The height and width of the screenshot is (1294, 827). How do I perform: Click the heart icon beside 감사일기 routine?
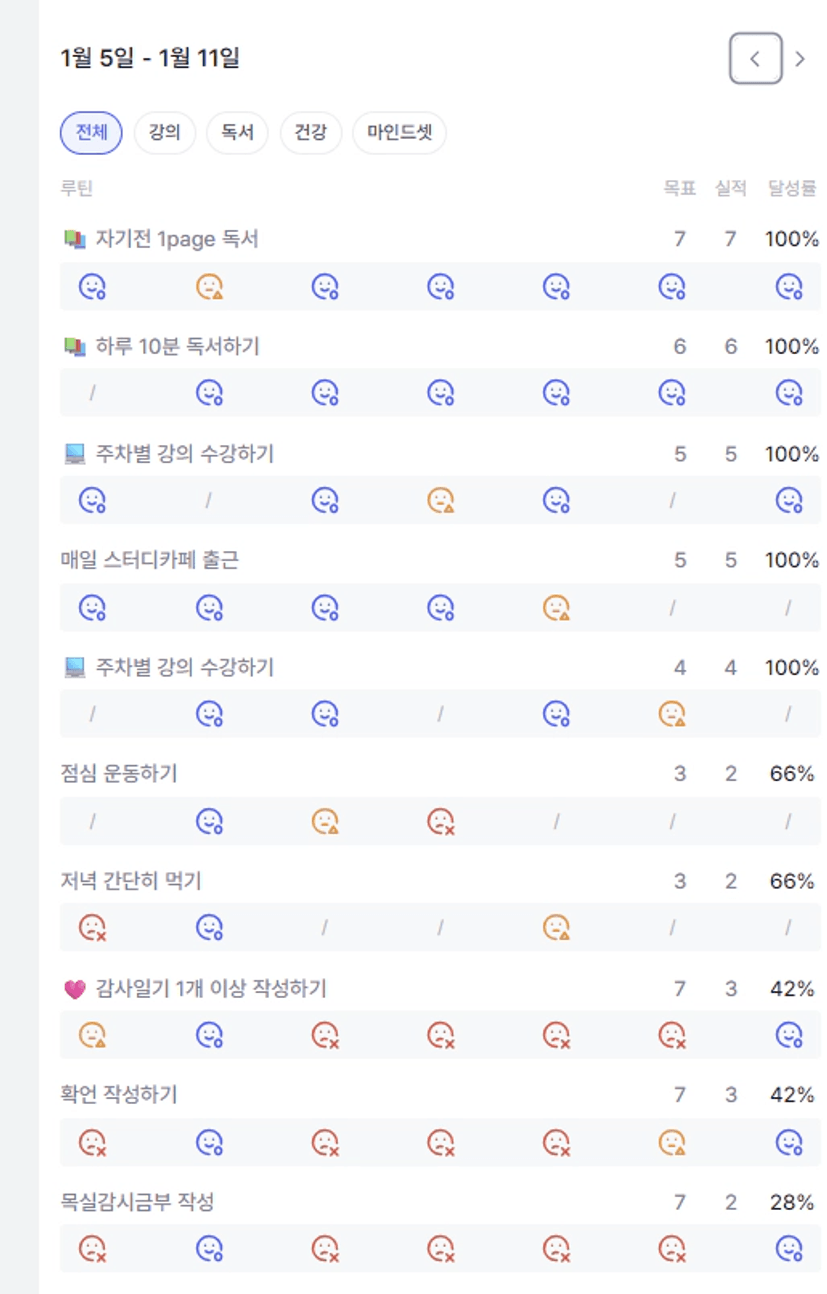pyautogui.click(x=74, y=990)
